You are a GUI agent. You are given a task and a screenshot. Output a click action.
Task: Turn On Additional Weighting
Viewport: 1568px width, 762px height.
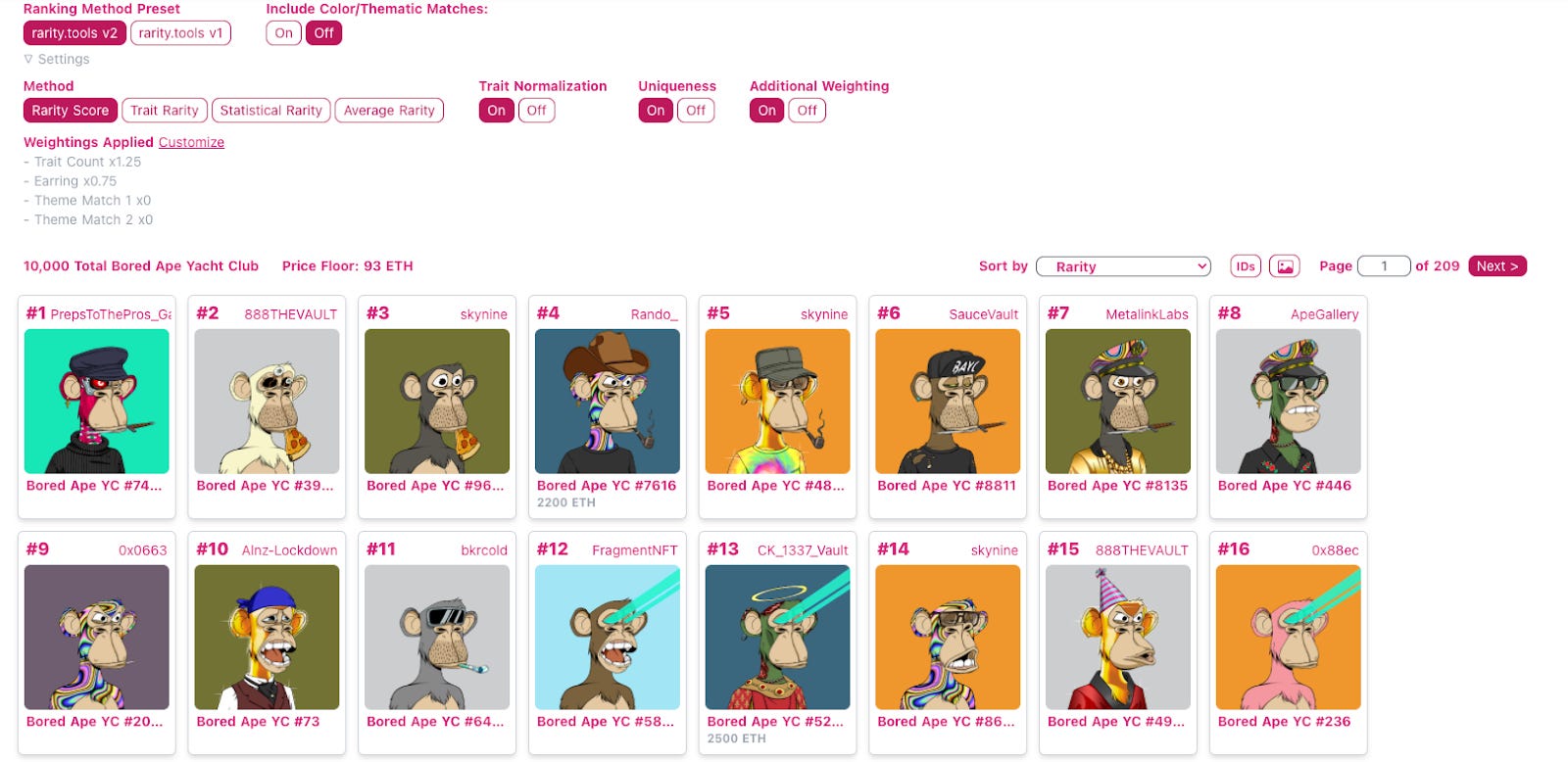point(766,111)
